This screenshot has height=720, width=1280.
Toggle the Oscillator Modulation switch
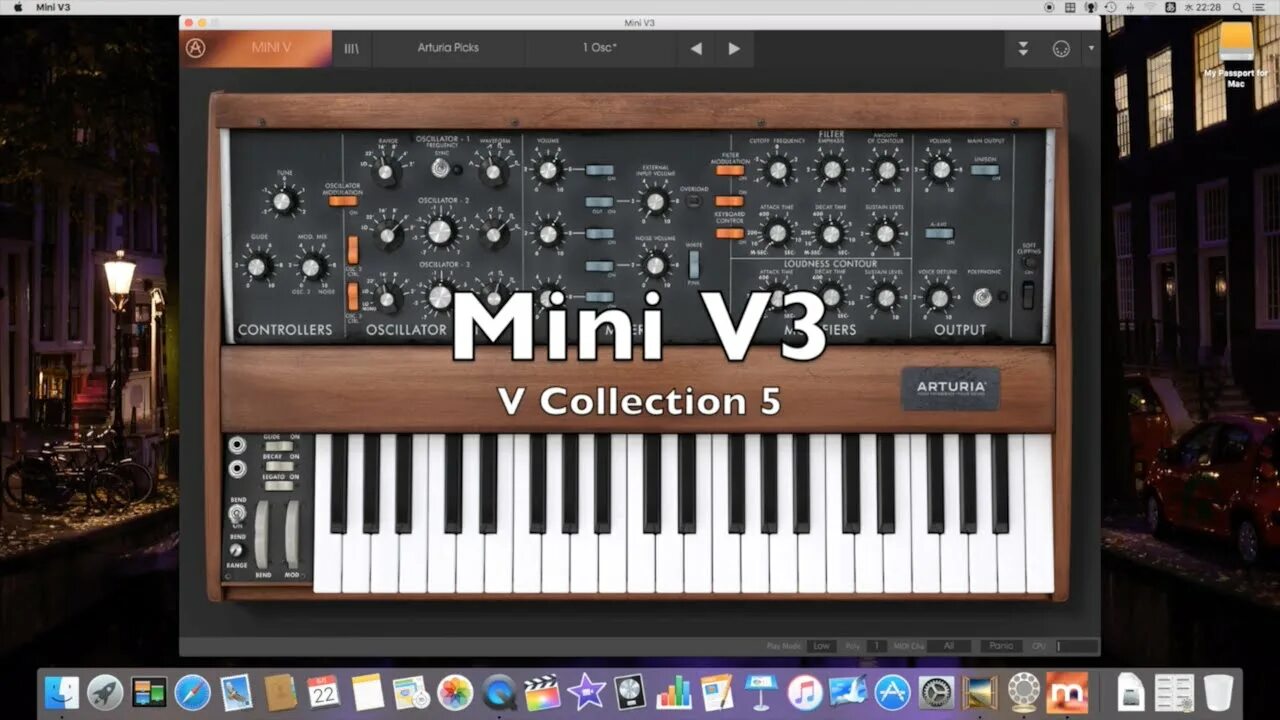[343, 201]
